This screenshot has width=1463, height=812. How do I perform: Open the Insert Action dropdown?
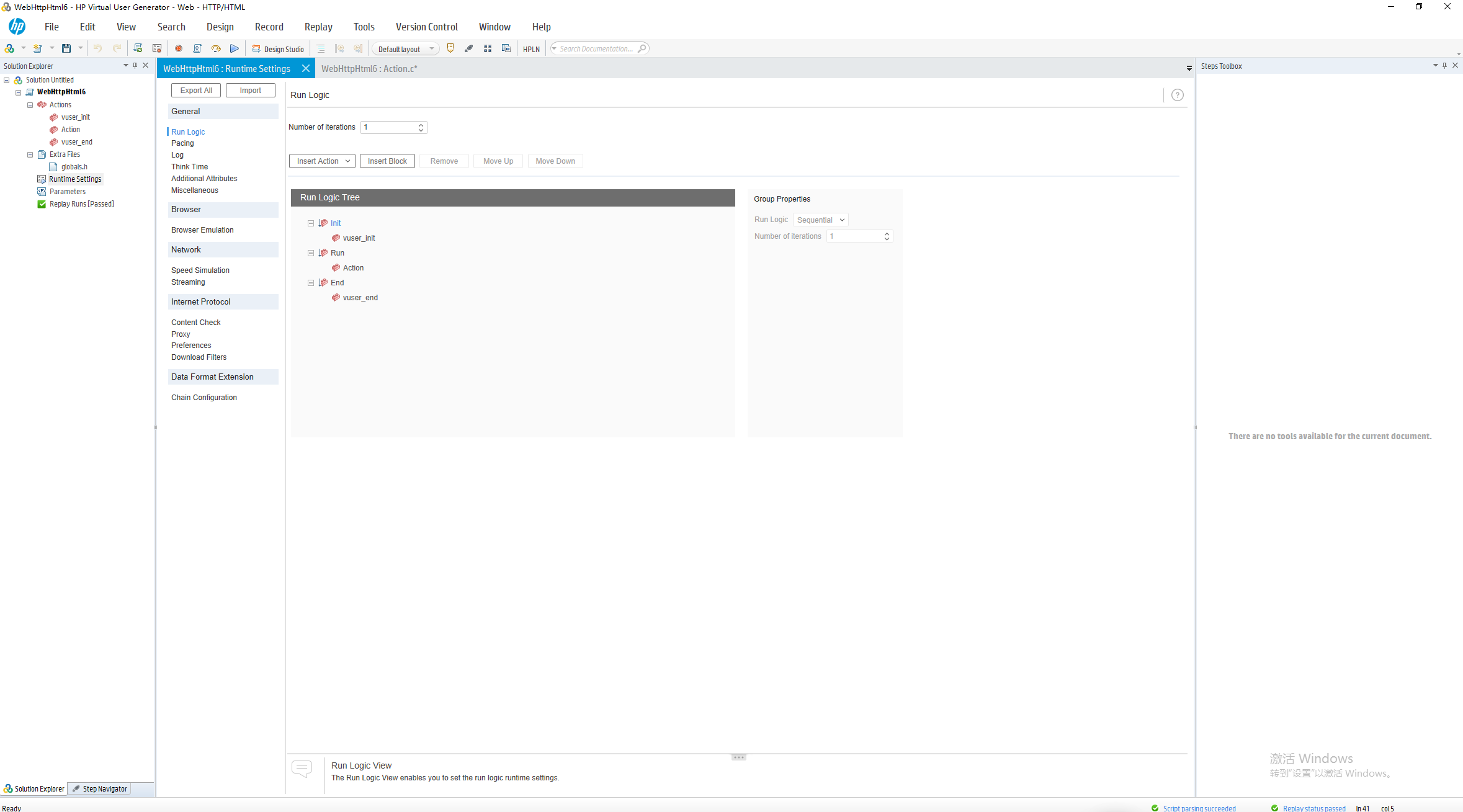322,161
